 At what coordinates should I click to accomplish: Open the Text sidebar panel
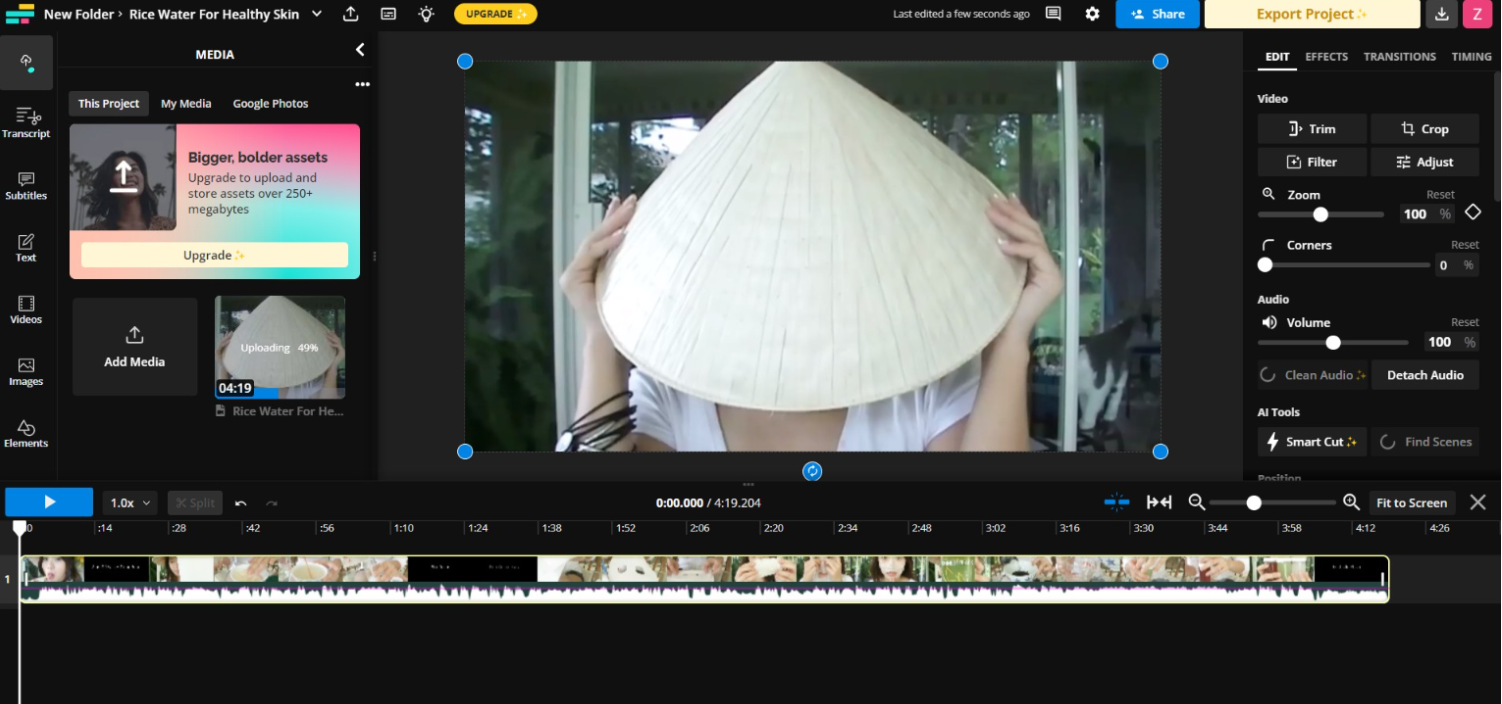pos(26,247)
